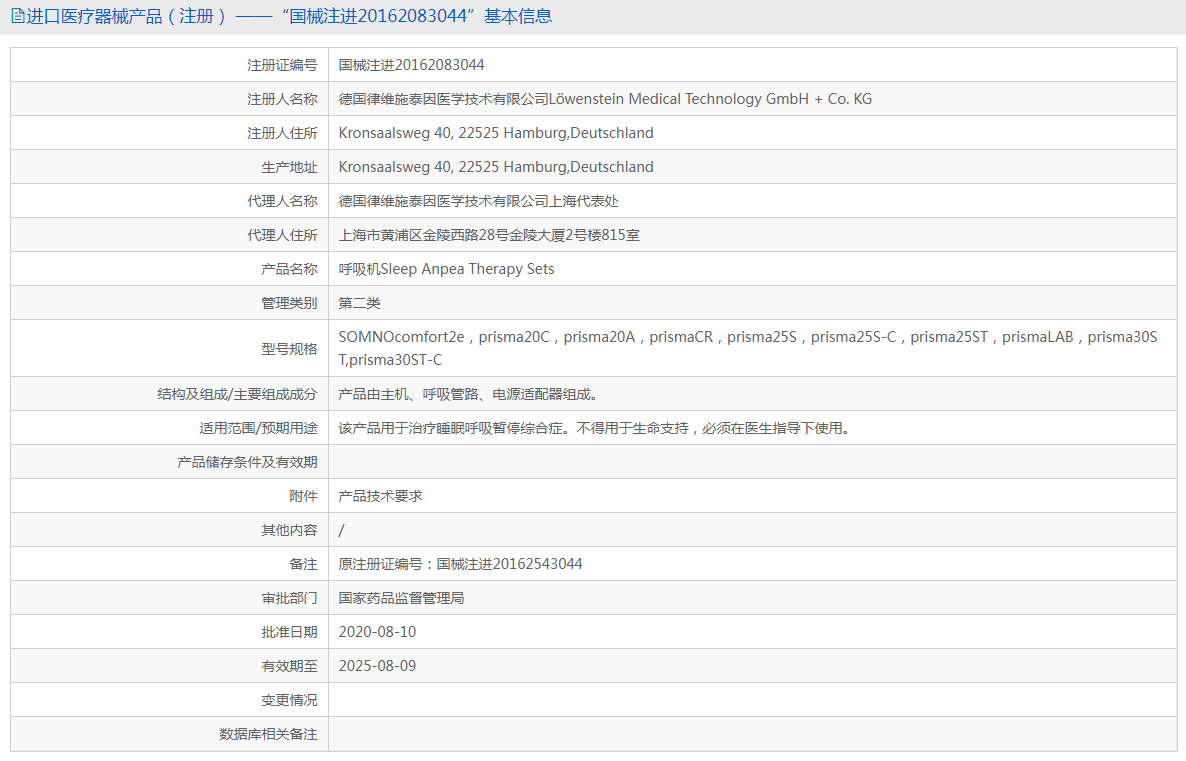Select agent address 上海市黄浦区金陵西路28号
The image size is (1186, 761).
[424, 235]
